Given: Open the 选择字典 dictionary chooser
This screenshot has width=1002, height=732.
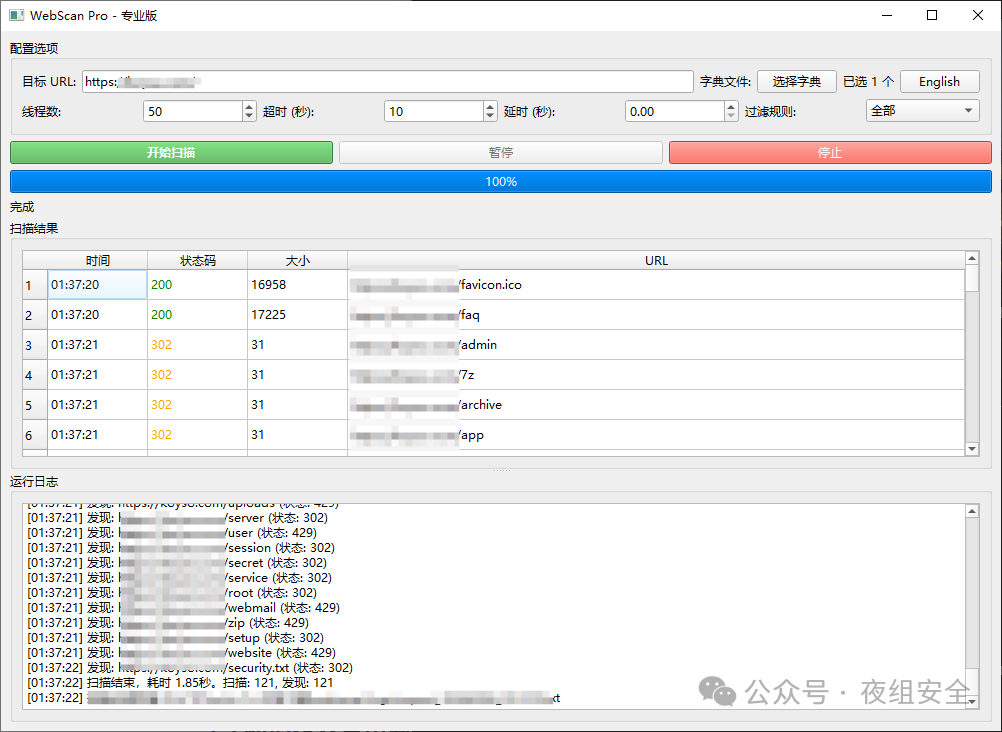Looking at the screenshot, I should (797, 82).
